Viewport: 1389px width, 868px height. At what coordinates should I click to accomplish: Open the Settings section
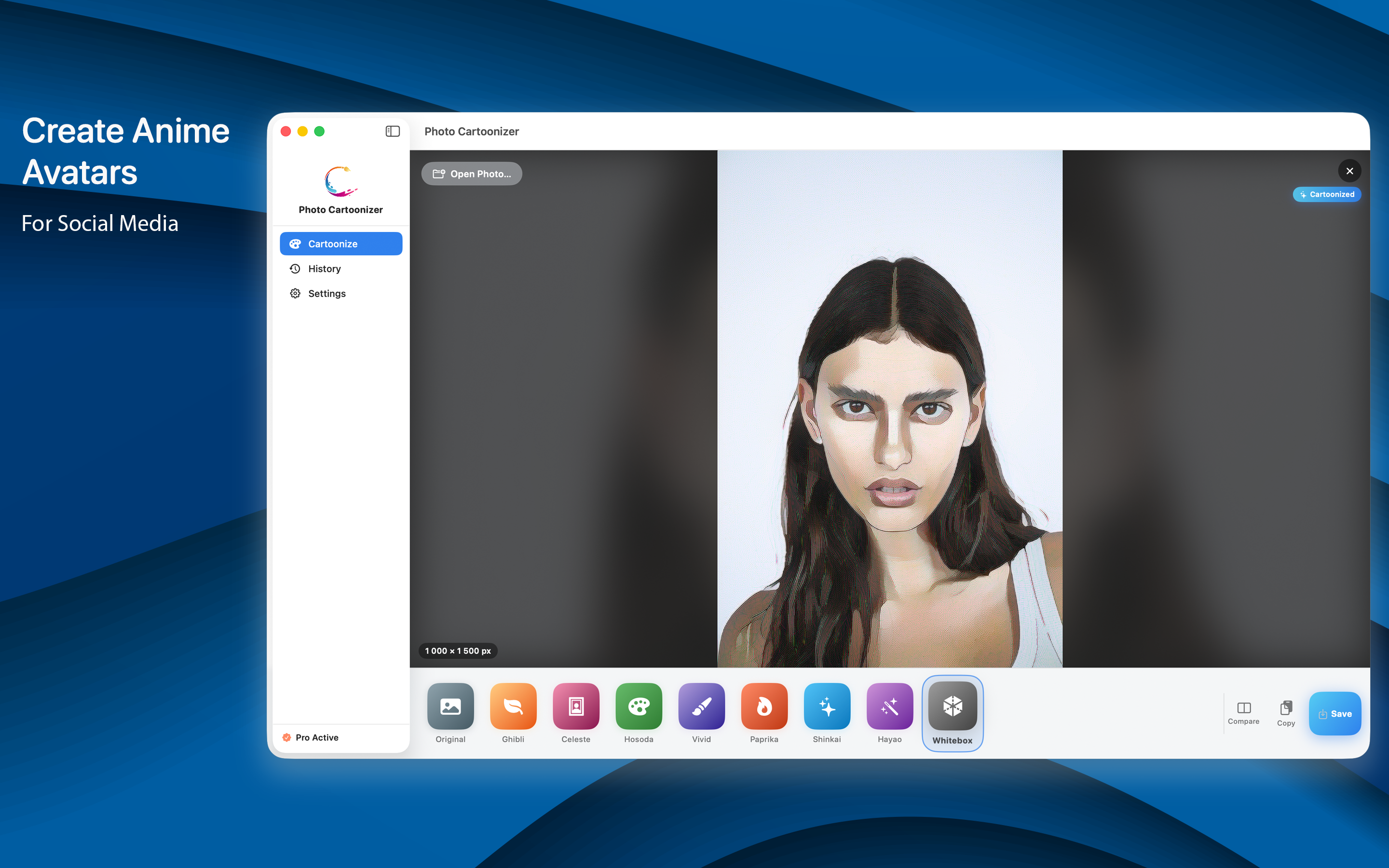click(x=341, y=293)
